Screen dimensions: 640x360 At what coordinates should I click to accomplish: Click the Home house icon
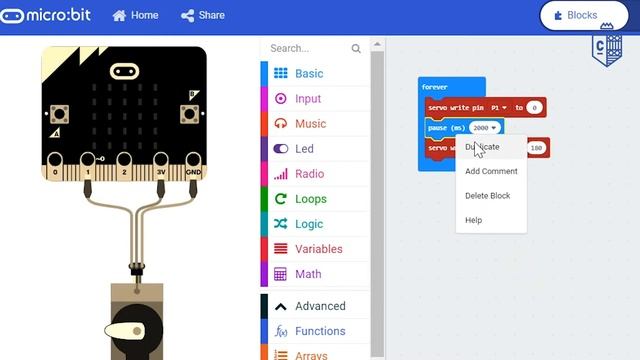pyautogui.click(x=119, y=16)
